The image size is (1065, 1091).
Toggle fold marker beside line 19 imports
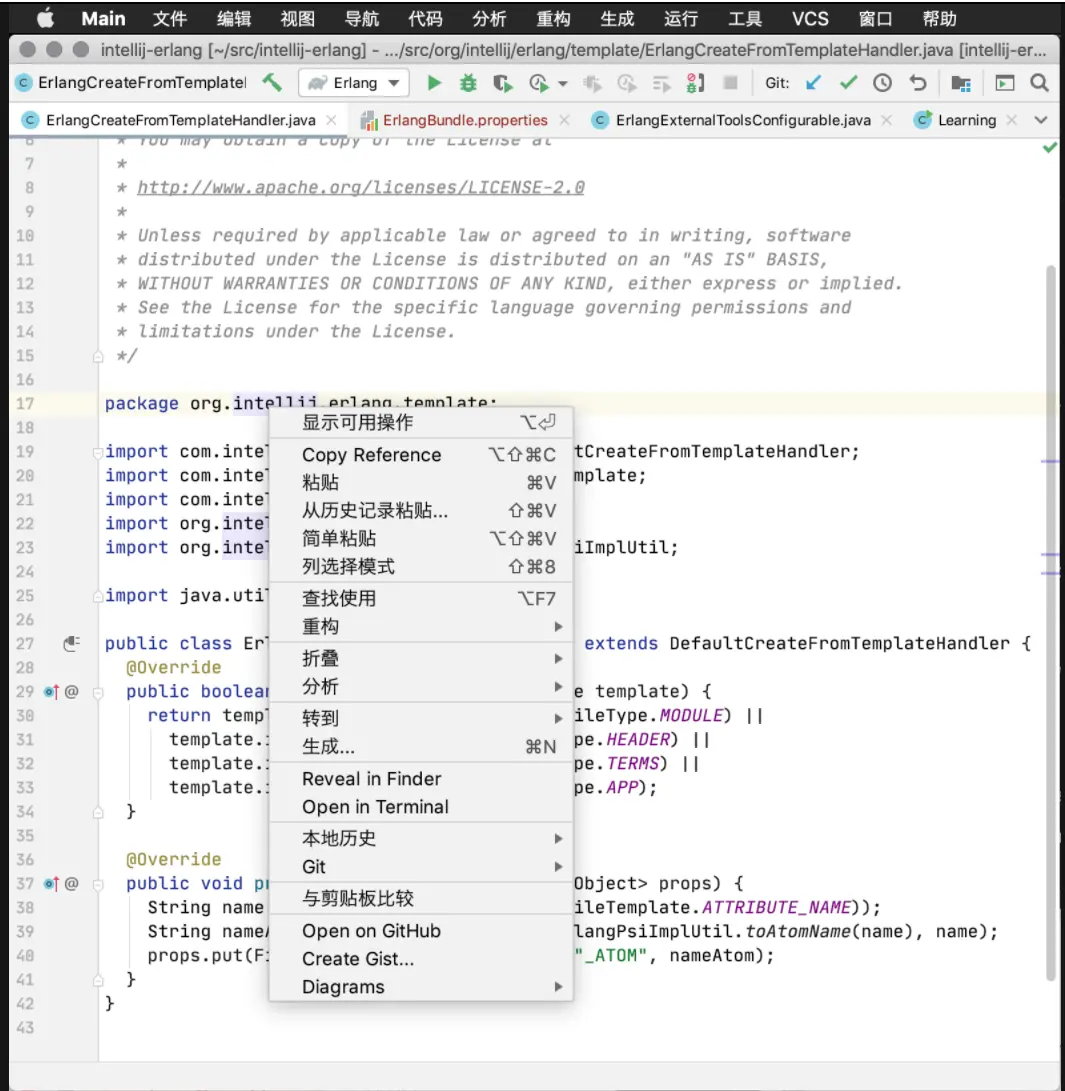pos(97,452)
